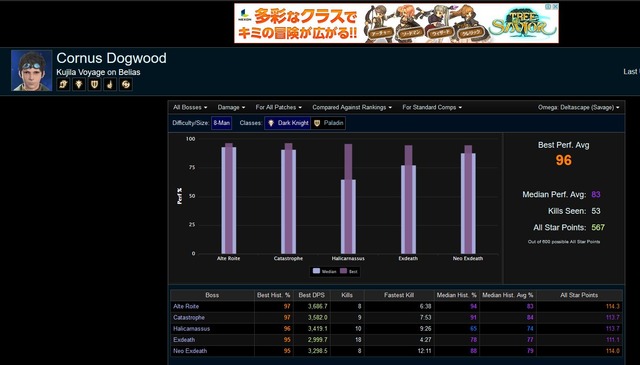The height and width of the screenshot is (365, 640).
Task: Select the Paladin class filter
Action: click(x=328, y=123)
